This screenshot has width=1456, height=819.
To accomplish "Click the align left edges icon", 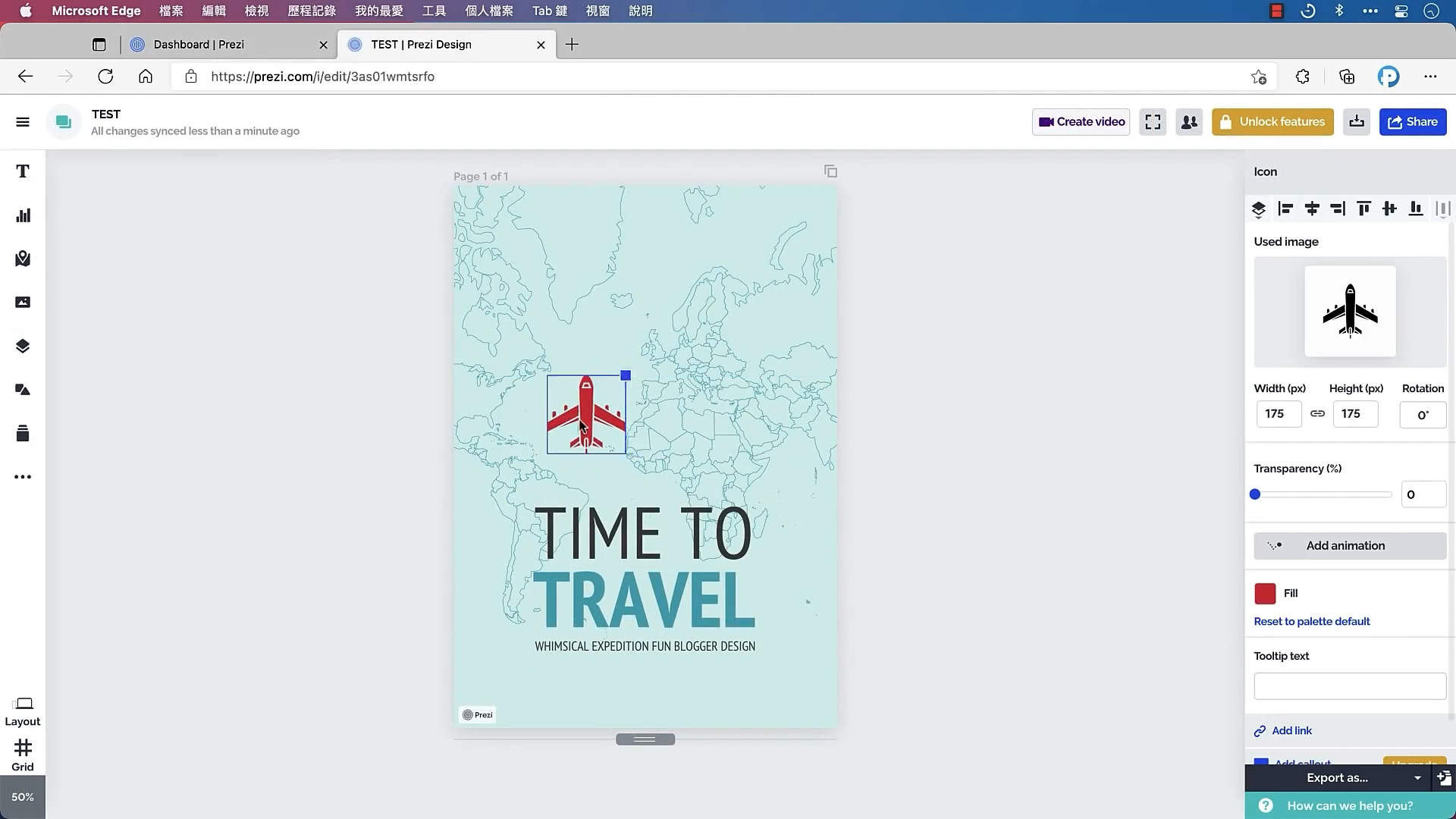I will 1285,209.
